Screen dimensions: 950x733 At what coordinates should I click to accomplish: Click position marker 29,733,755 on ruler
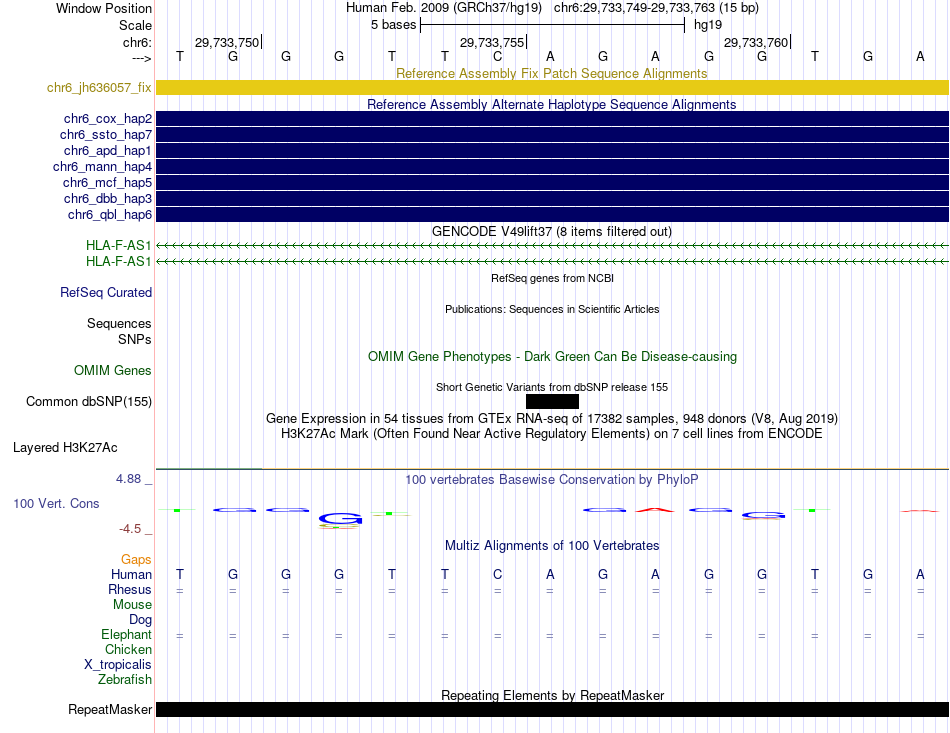[x=492, y=42]
